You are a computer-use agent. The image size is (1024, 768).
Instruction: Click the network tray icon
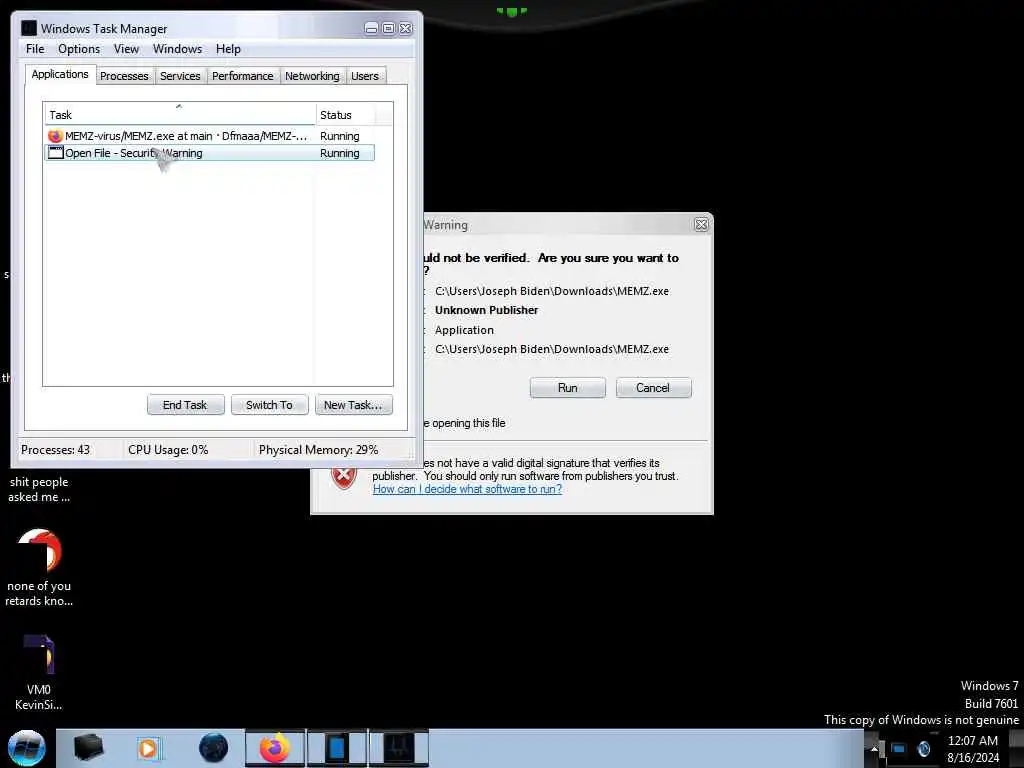899,749
